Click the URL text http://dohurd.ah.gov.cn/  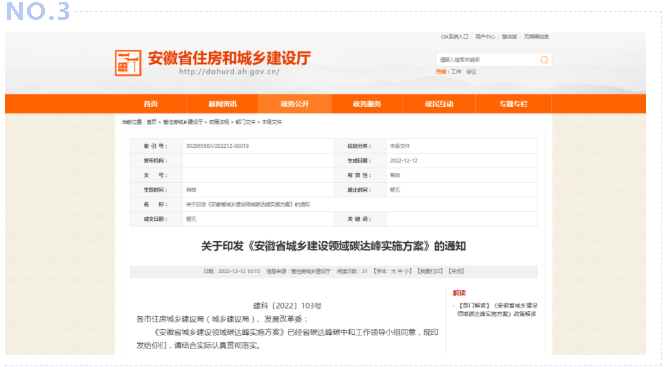(229, 71)
